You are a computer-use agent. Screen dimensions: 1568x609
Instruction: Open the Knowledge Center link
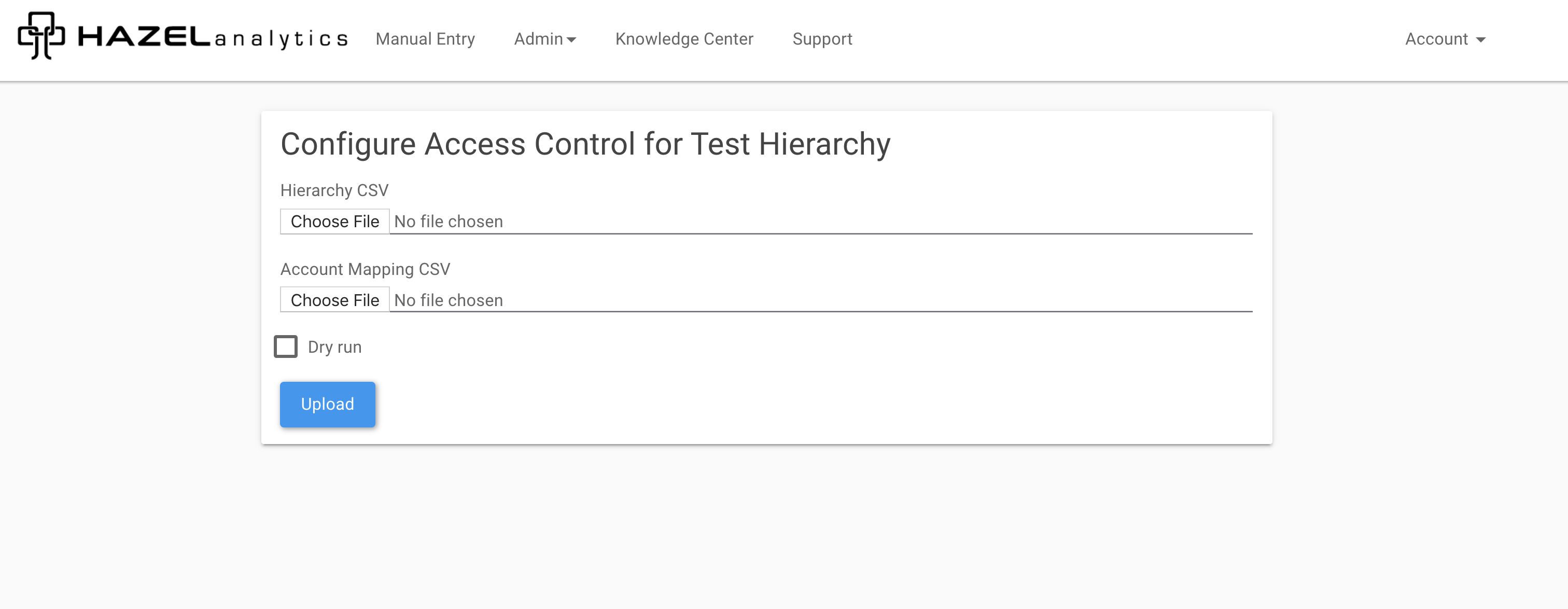[683, 39]
